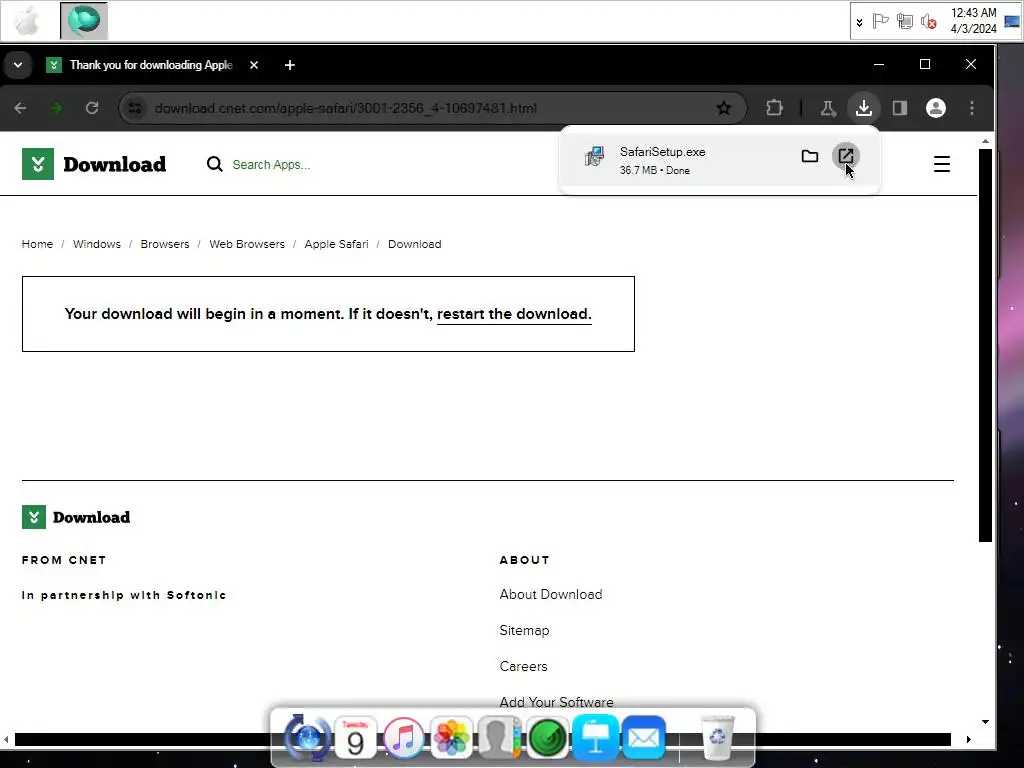Open the Mail dock icon
The image size is (1024, 768).
[643, 738]
